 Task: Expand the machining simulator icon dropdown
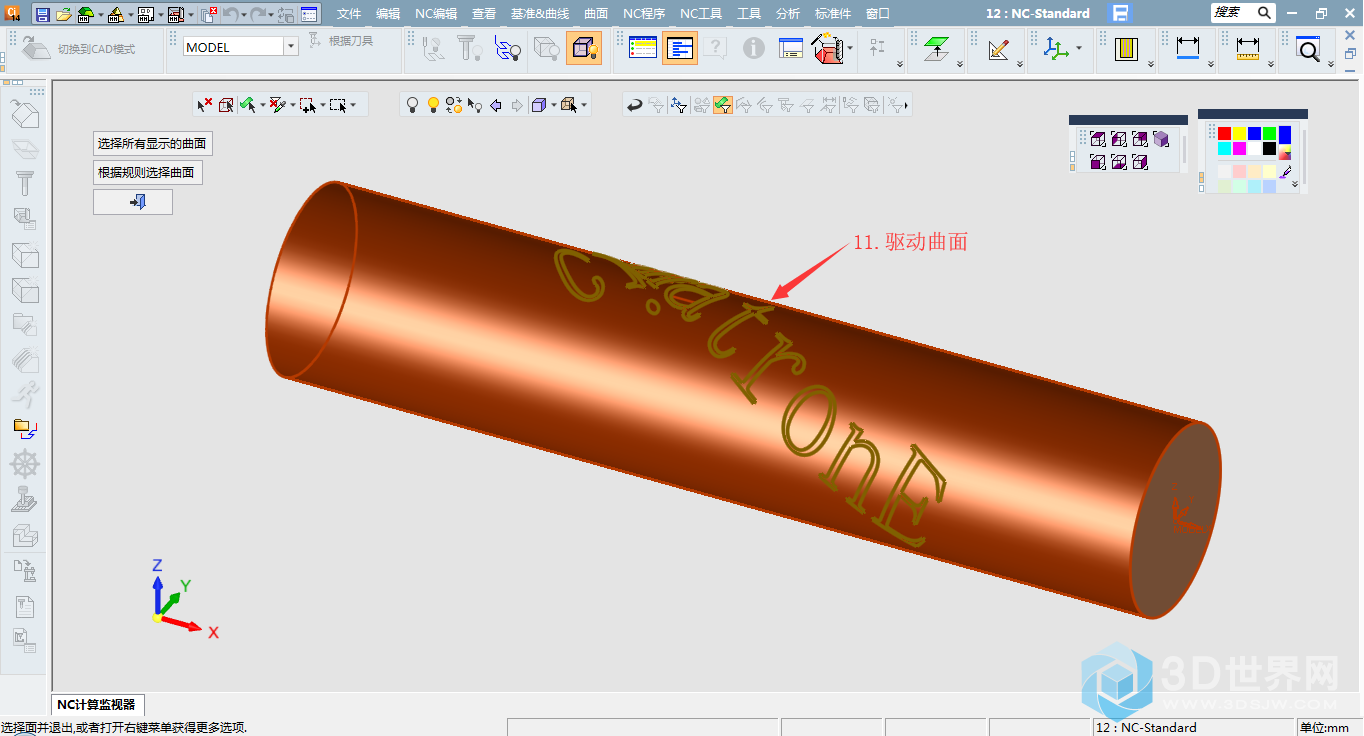(x=850, y=48)
